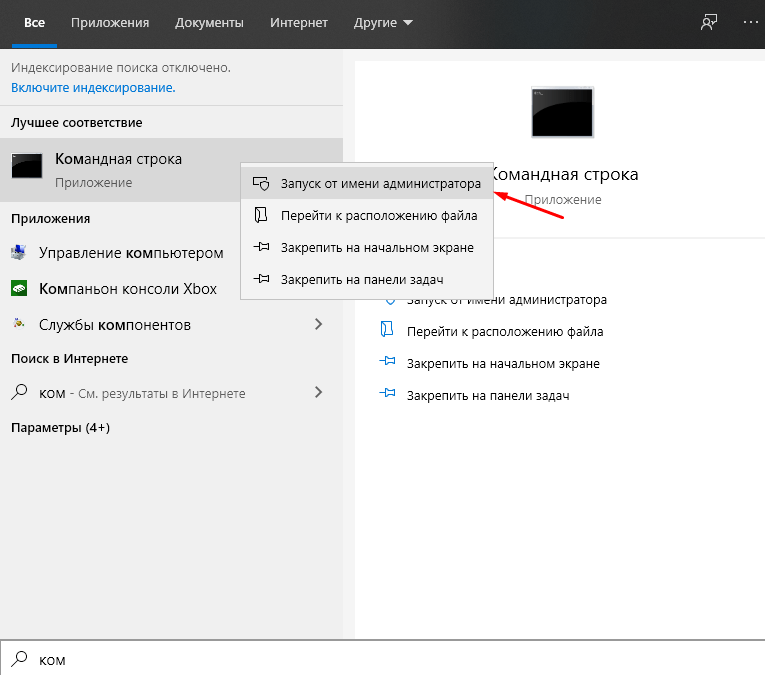Click the Управление компьютером icon
This screenshot has height=675, width=765.
pyautogui.click(x=19, y=252)
